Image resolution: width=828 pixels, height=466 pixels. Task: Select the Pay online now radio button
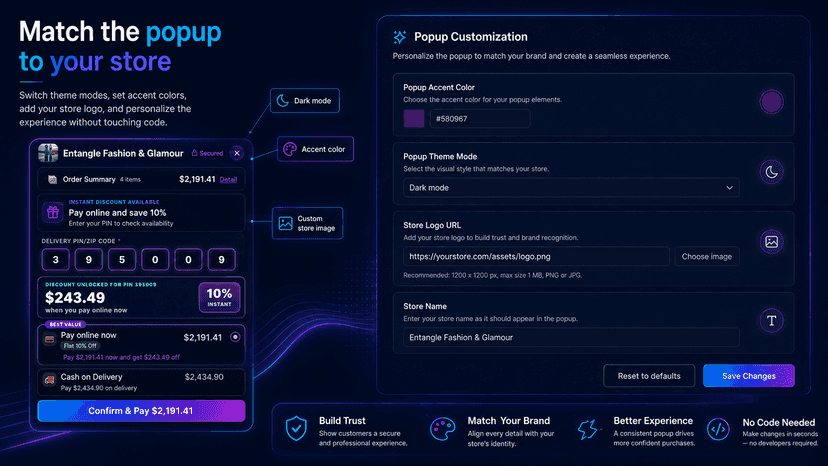pos(236,337)
